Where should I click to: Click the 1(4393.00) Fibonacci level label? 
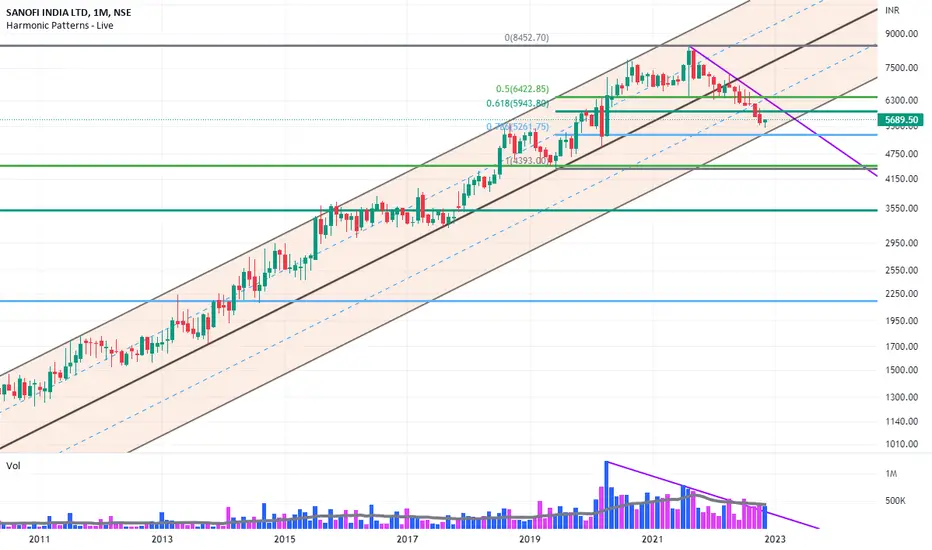527,161
